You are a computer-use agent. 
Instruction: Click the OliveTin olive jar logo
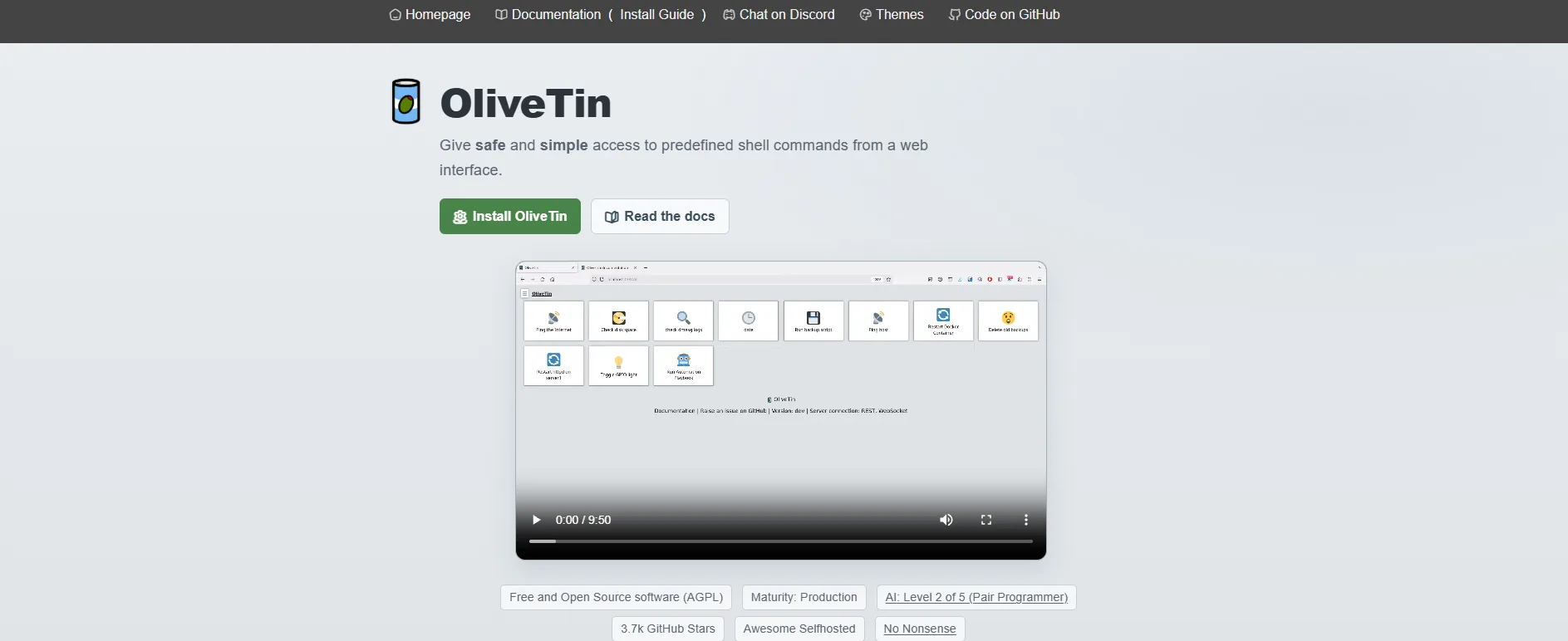(x=406, y=101)
